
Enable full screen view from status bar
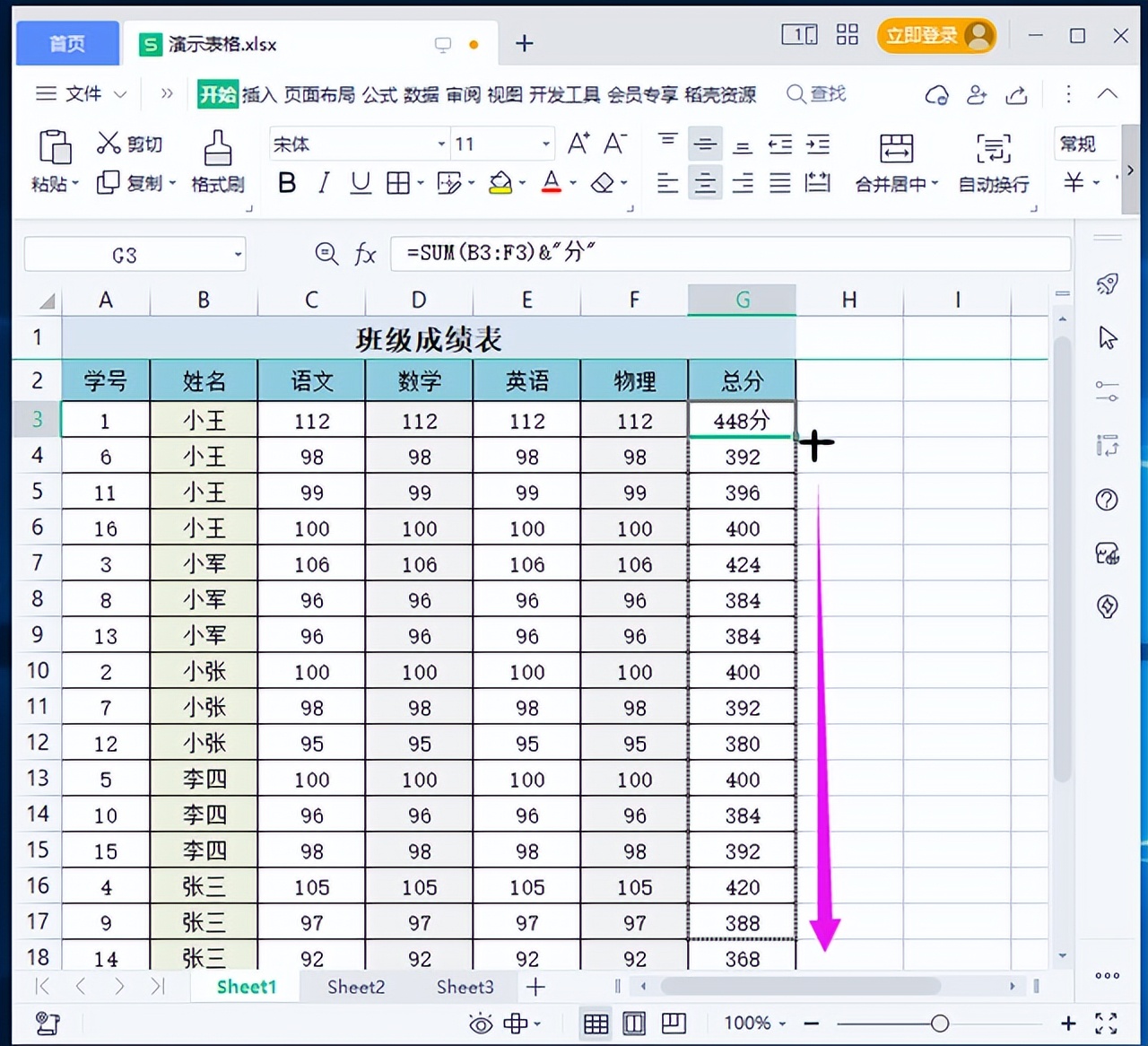click(1105, 1023)
